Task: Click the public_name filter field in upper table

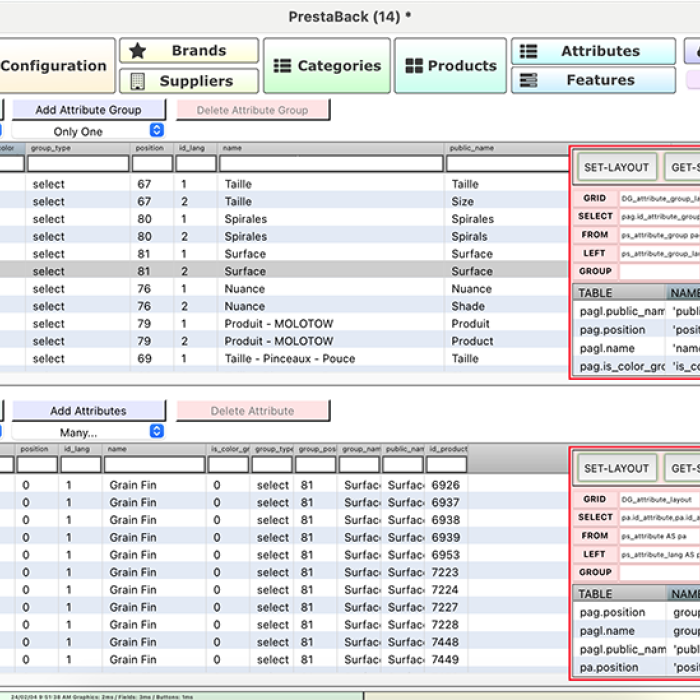Action: 505,163
